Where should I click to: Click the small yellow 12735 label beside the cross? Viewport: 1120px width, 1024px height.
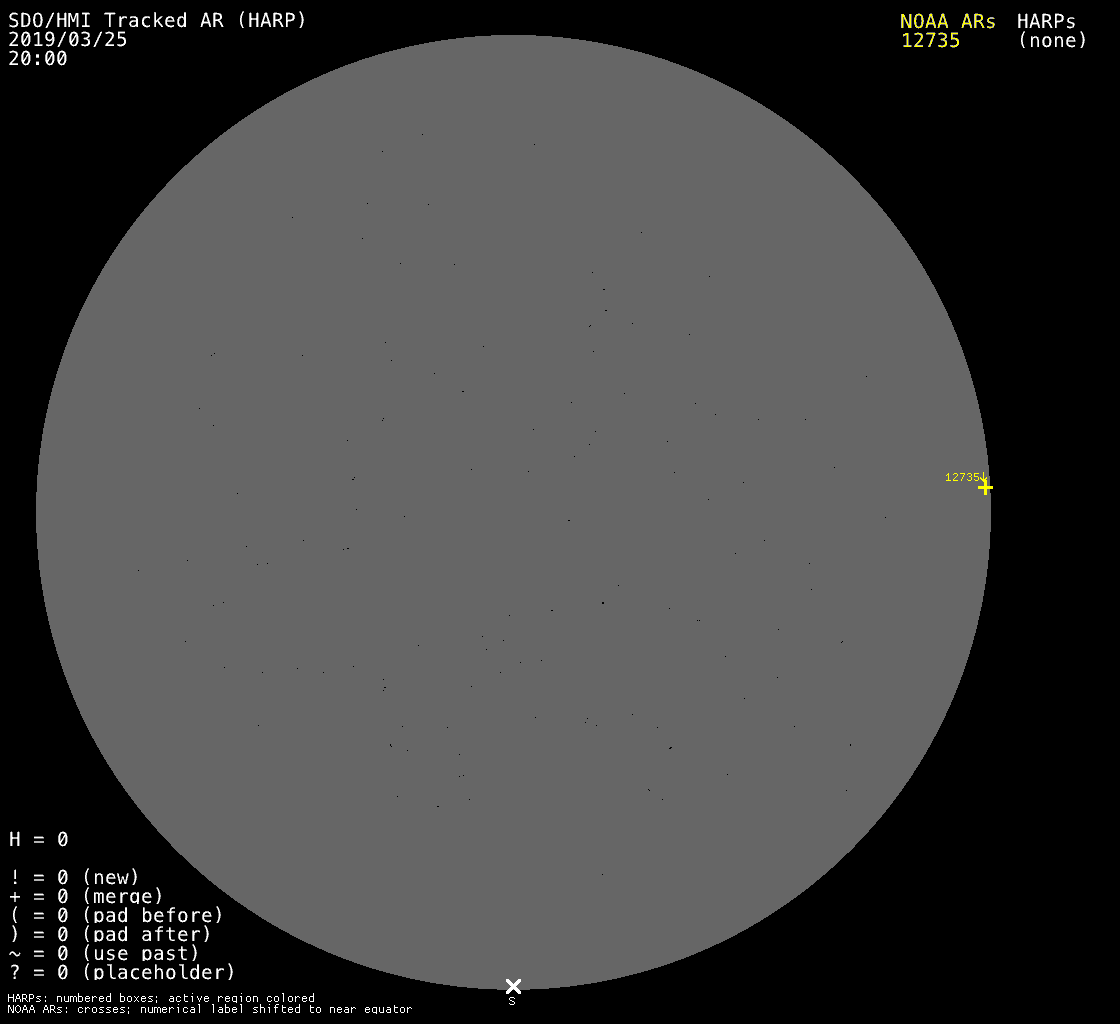962,477
